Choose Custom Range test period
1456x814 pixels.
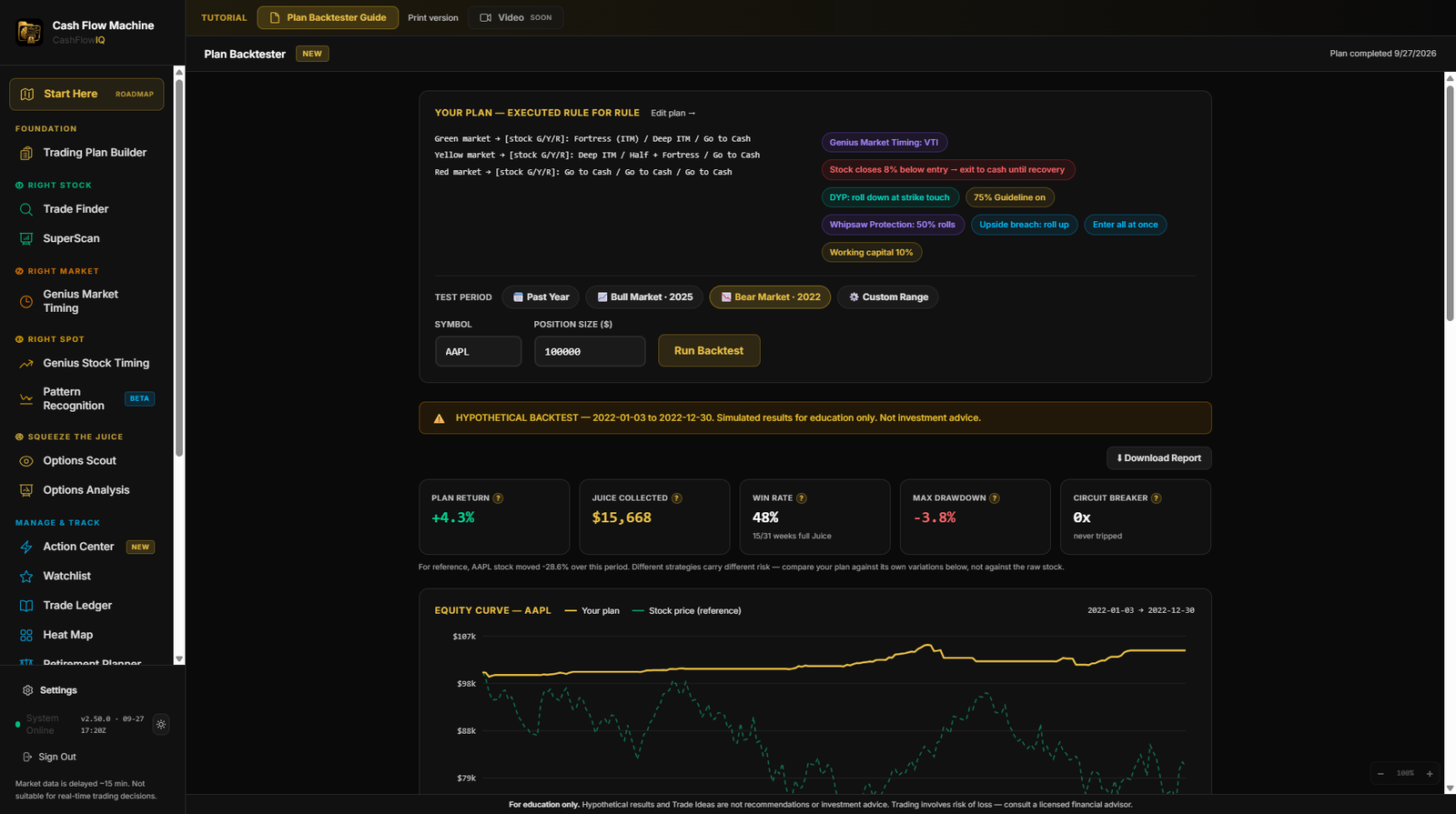888,297
